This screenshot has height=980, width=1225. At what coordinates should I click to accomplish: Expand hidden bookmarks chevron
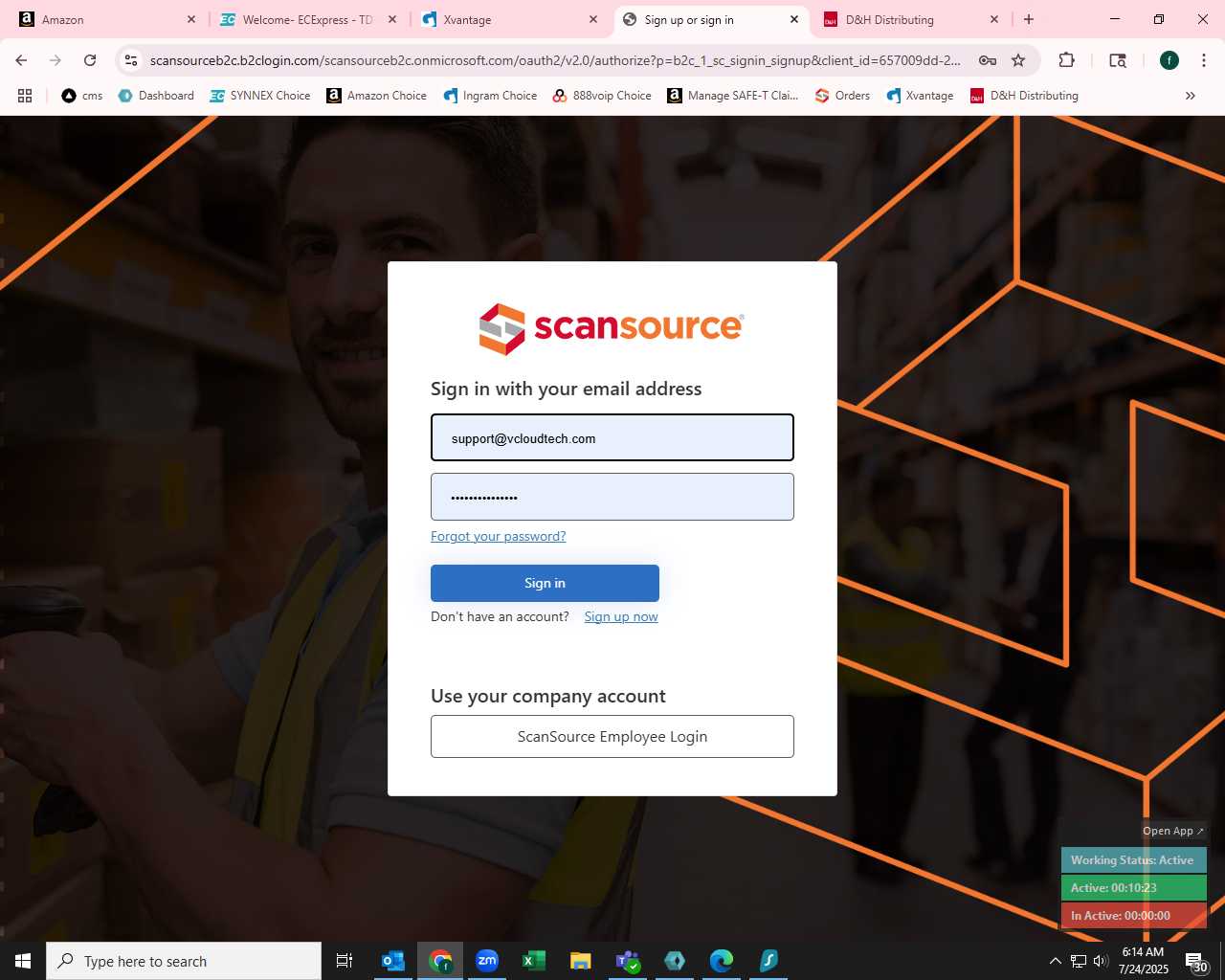click(x=1191, y=96)
